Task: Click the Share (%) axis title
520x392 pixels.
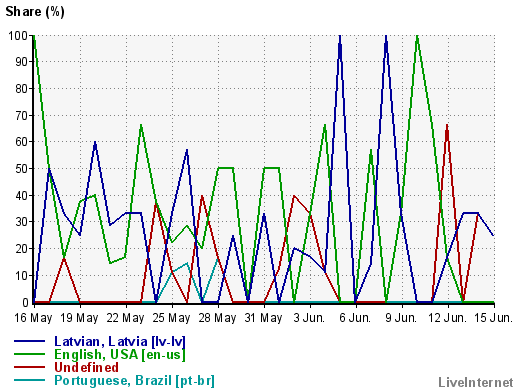Action: (35, 12)
